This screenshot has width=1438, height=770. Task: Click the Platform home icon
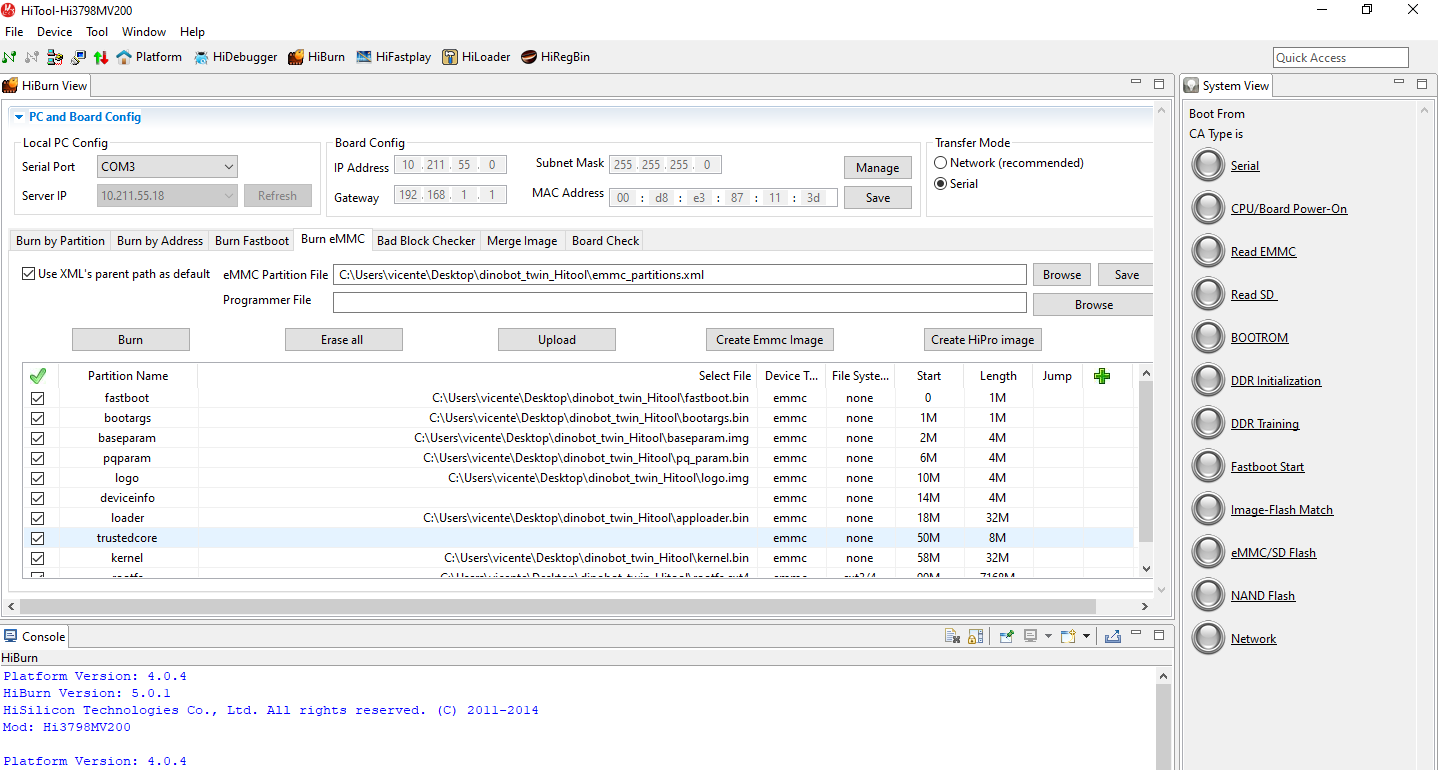click(x=124, y=57)
